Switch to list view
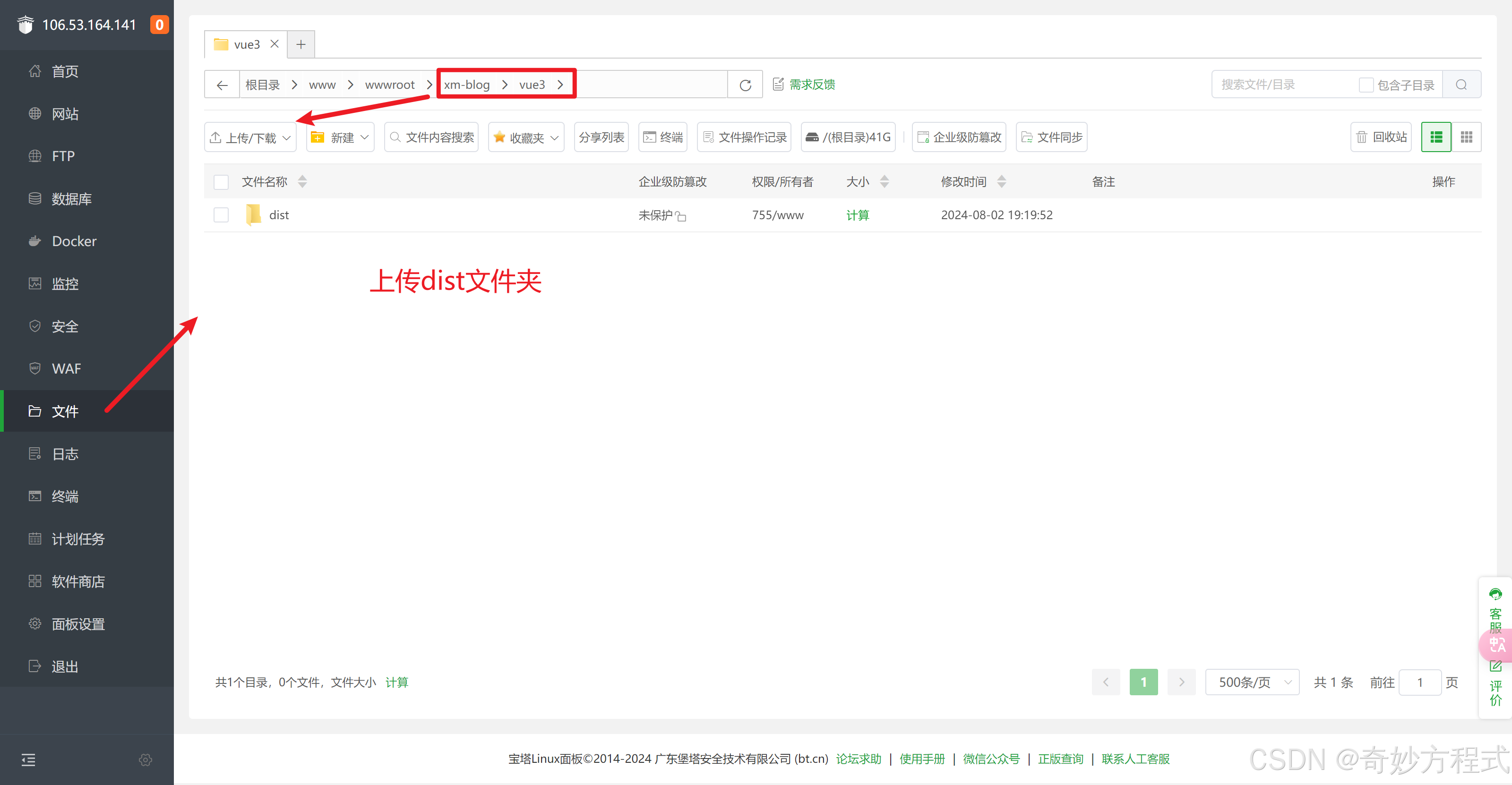1512x785 pixels. tap(1436, 137)
